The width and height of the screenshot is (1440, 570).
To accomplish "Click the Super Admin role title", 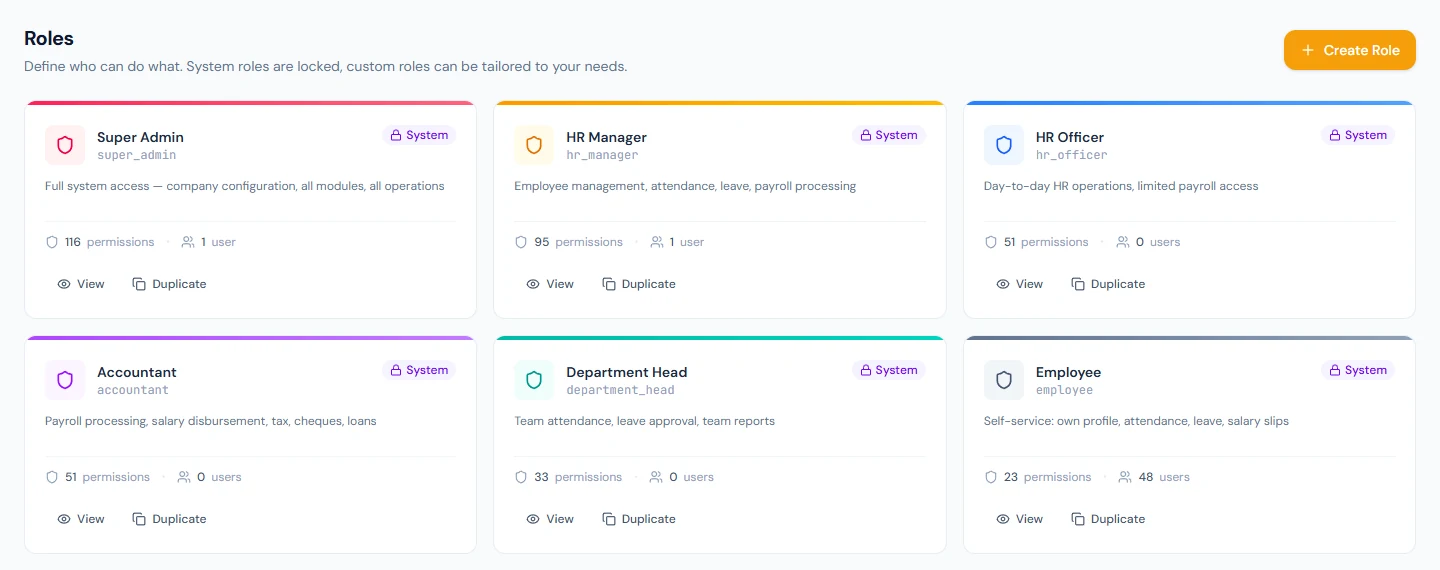I will pos(140,137).
